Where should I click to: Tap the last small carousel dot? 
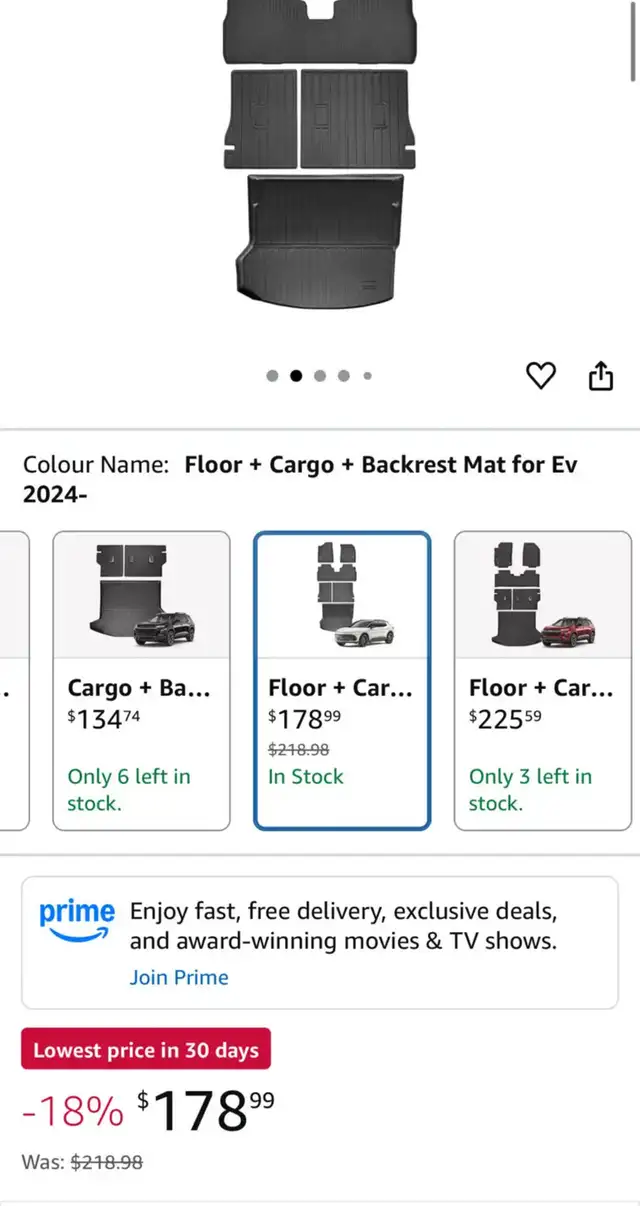367,376
